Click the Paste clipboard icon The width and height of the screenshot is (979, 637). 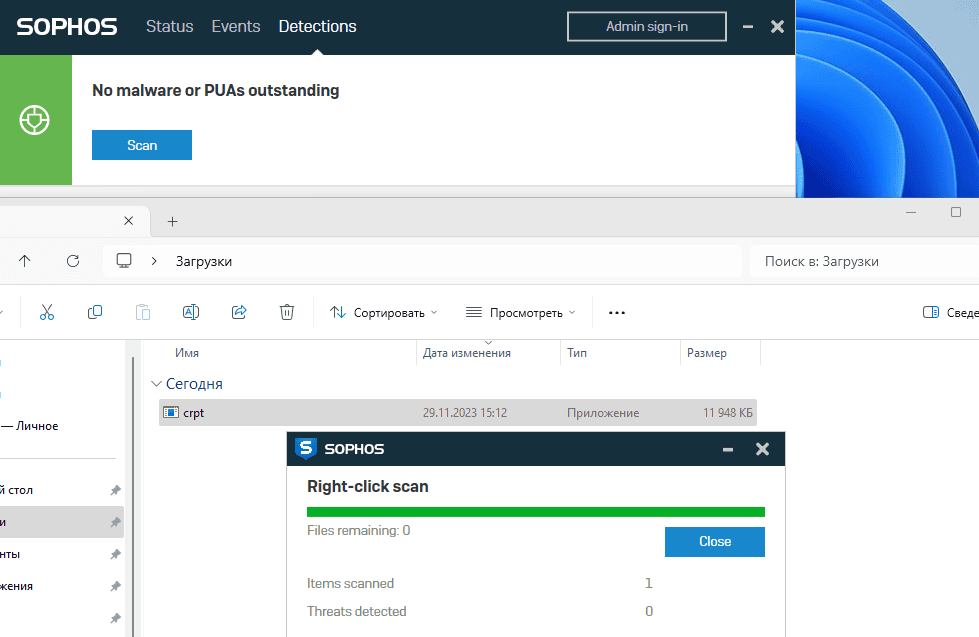pos(143,312)
